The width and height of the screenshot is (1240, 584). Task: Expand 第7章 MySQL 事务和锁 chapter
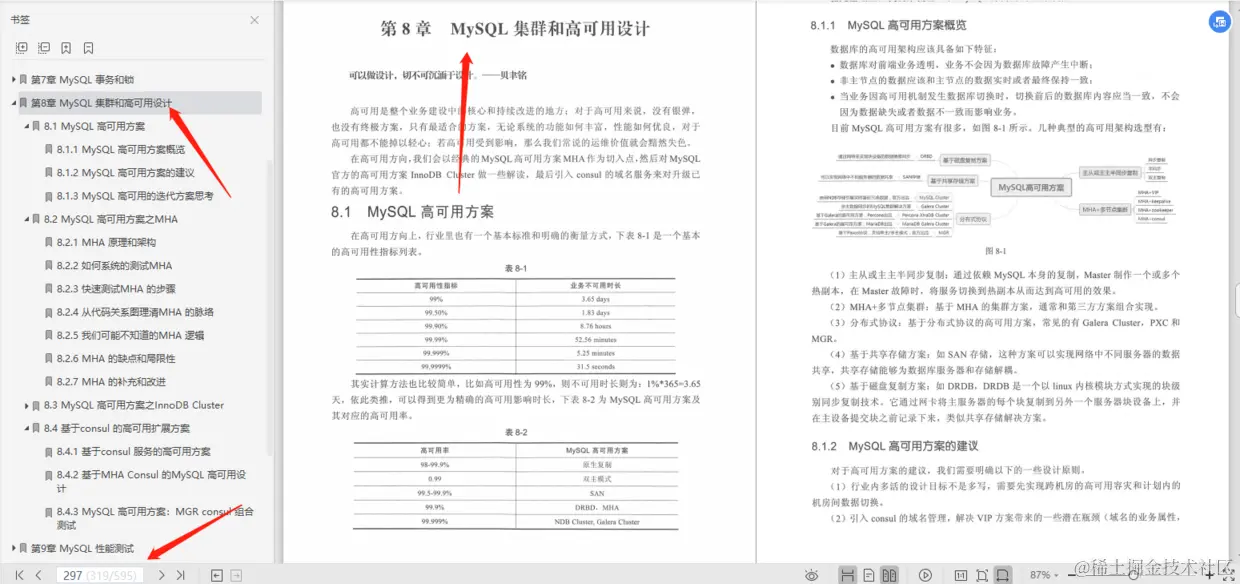(x=14, y=79)
